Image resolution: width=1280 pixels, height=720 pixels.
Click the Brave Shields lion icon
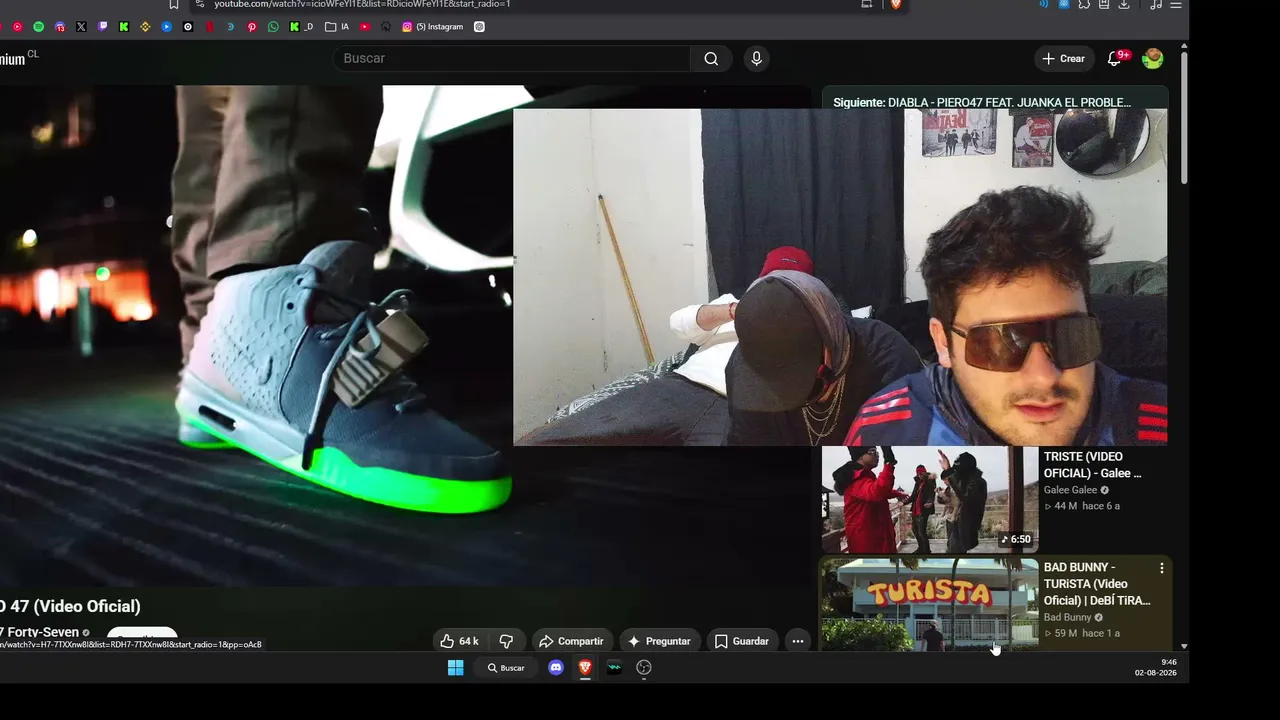coord(895,4)
